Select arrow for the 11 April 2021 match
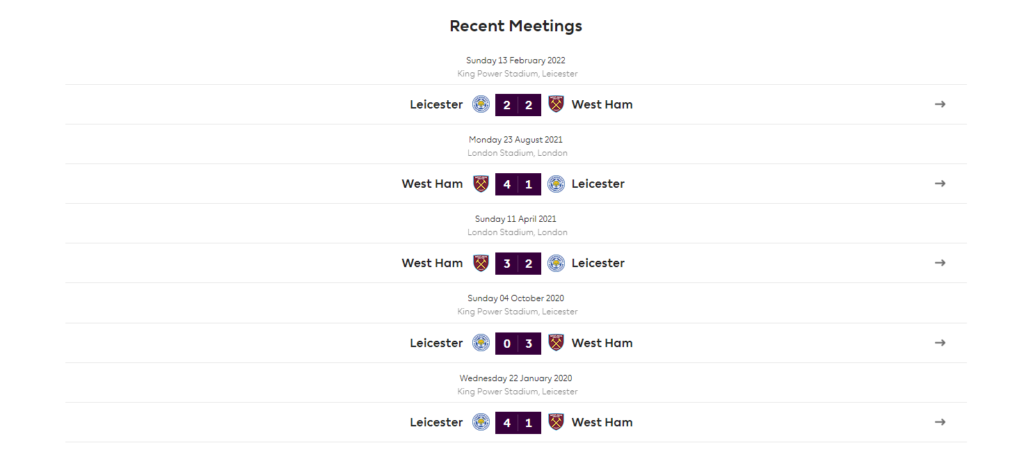Image resolution: width=1024 pixels, height=450 pixels. coord(940,263)
